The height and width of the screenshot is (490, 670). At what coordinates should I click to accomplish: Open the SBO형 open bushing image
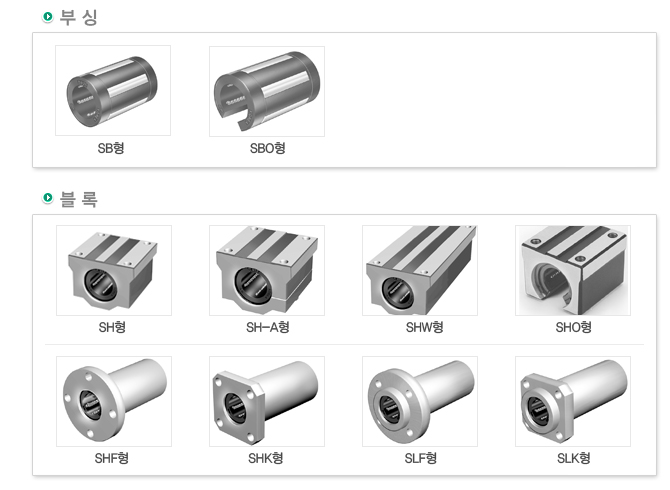(x=267, y=91)
